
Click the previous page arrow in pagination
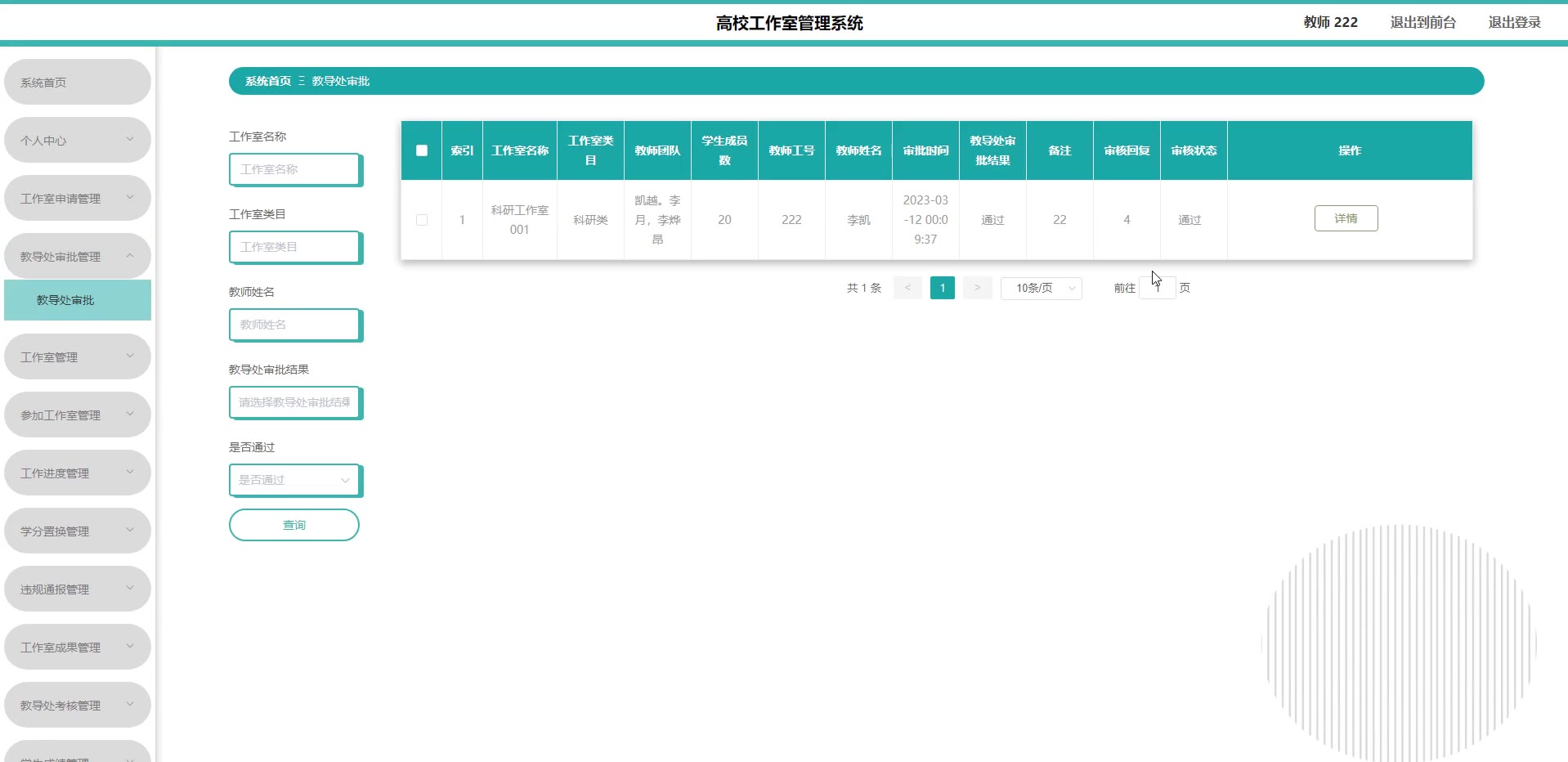[x=907, y=288]
